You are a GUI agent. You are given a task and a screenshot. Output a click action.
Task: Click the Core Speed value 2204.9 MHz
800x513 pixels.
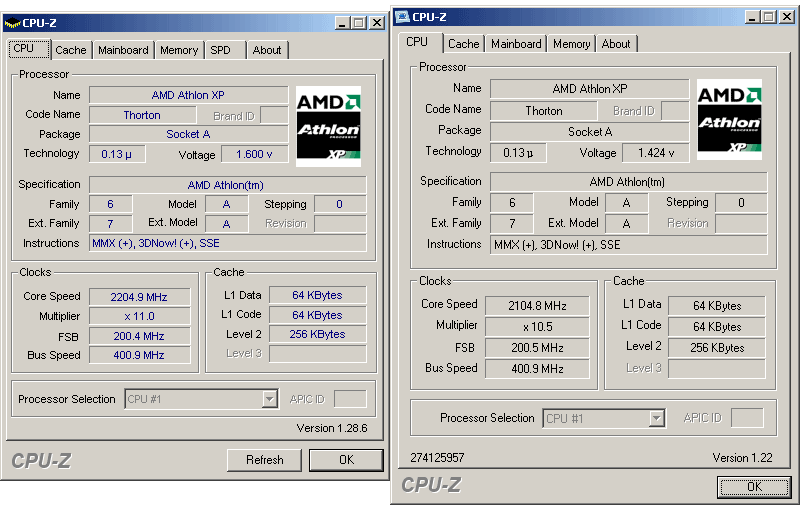pos(139,297)
